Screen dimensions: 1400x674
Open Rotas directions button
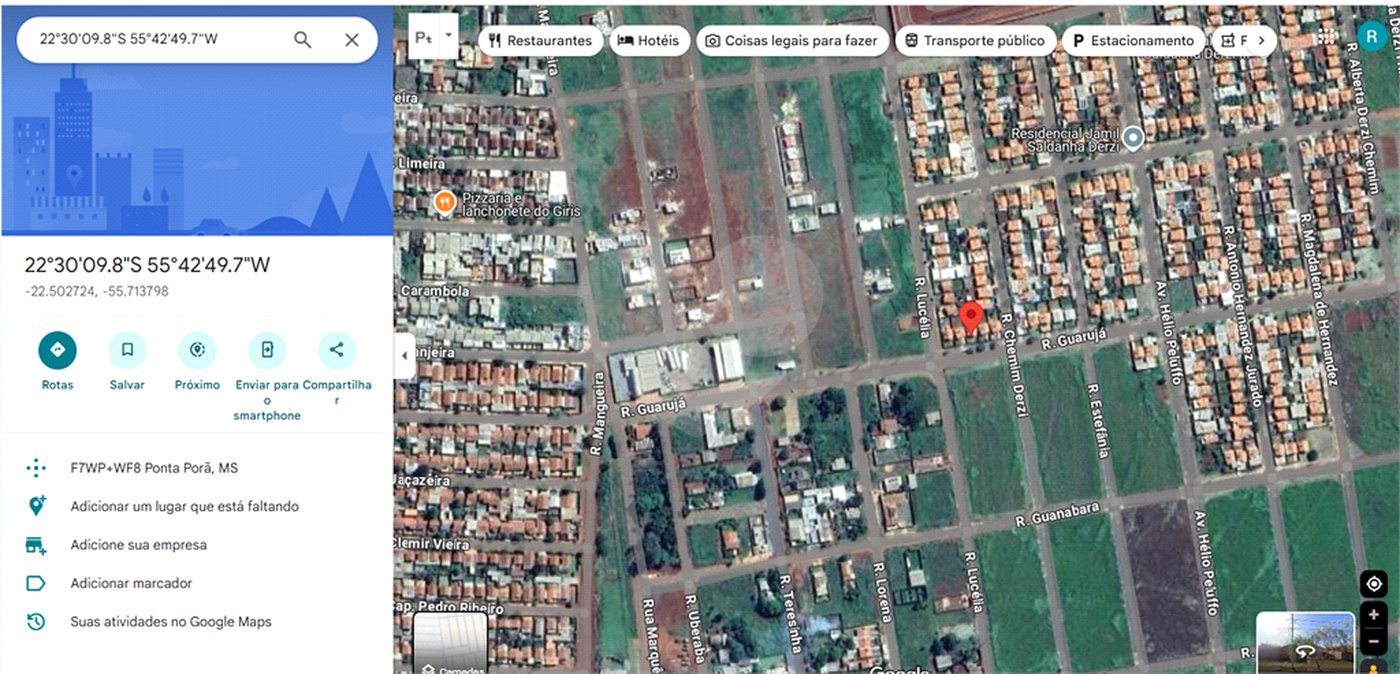click(x=58, y=350)
